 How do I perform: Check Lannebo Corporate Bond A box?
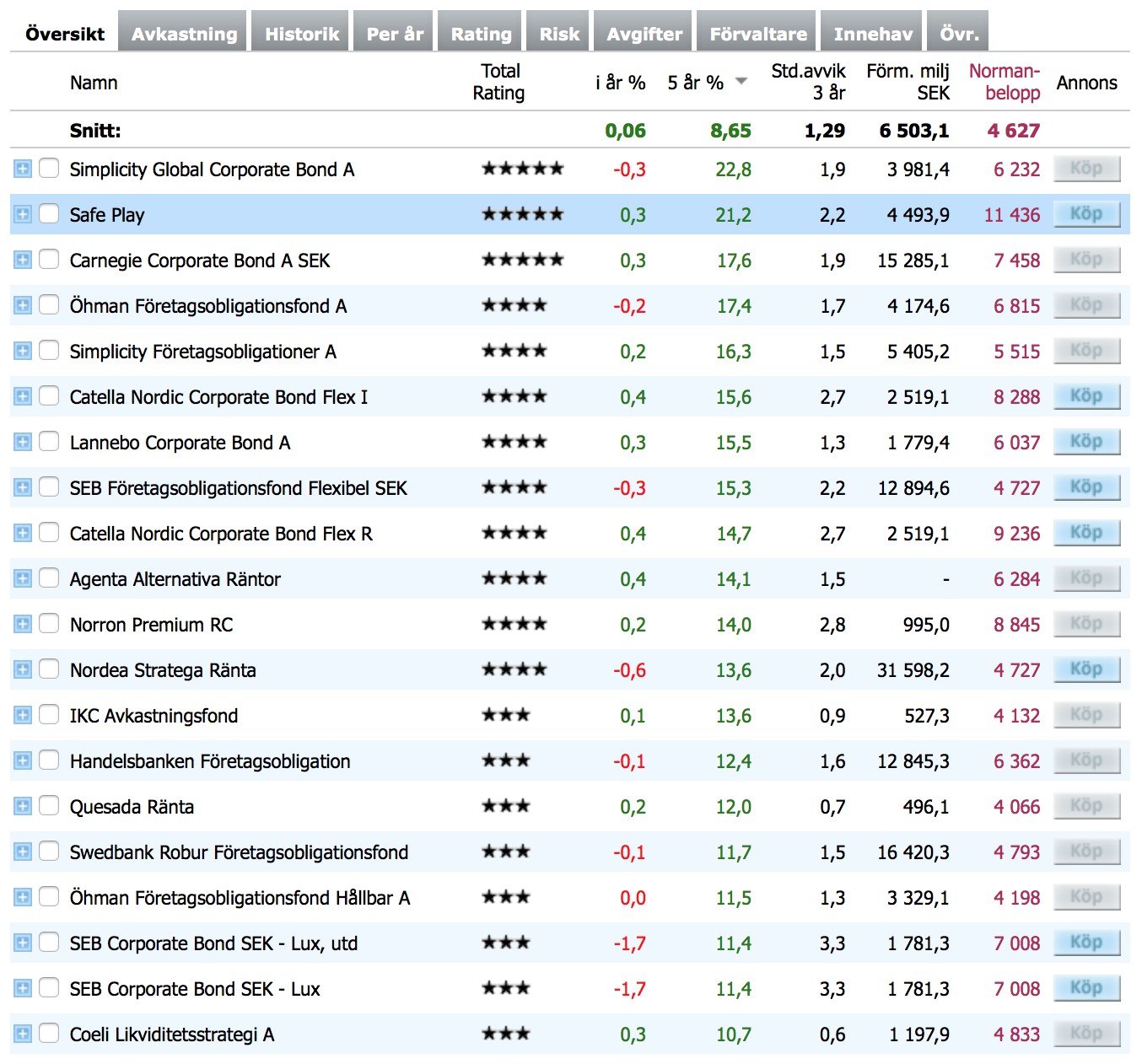click(x=49, y=441)
